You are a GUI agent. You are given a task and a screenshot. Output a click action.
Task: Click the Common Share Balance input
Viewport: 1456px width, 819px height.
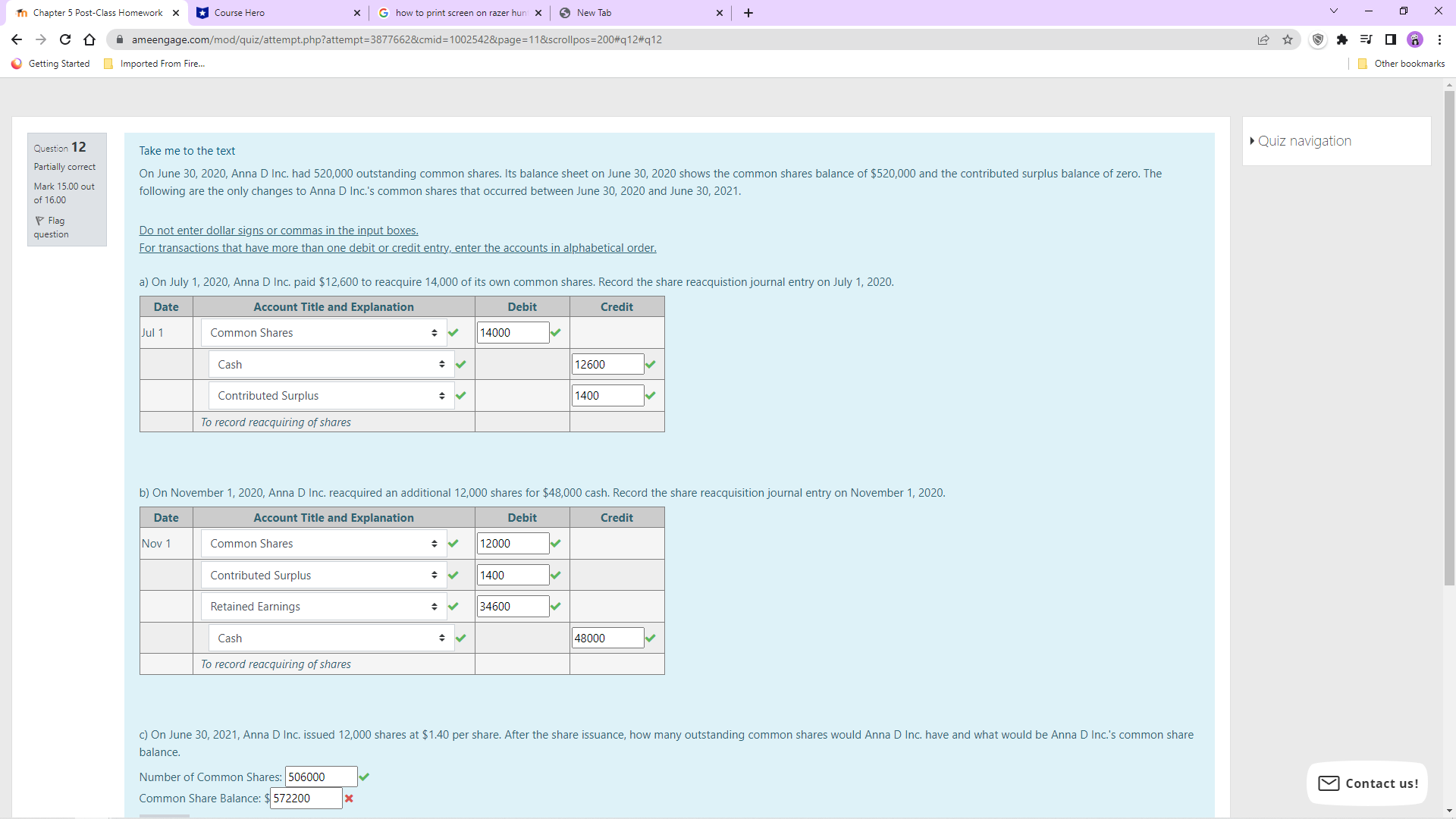click(x=306, y=799)
